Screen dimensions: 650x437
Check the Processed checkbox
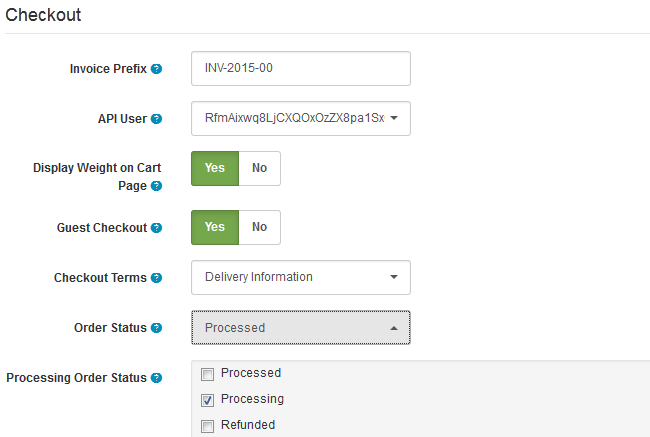pos(208,374)
